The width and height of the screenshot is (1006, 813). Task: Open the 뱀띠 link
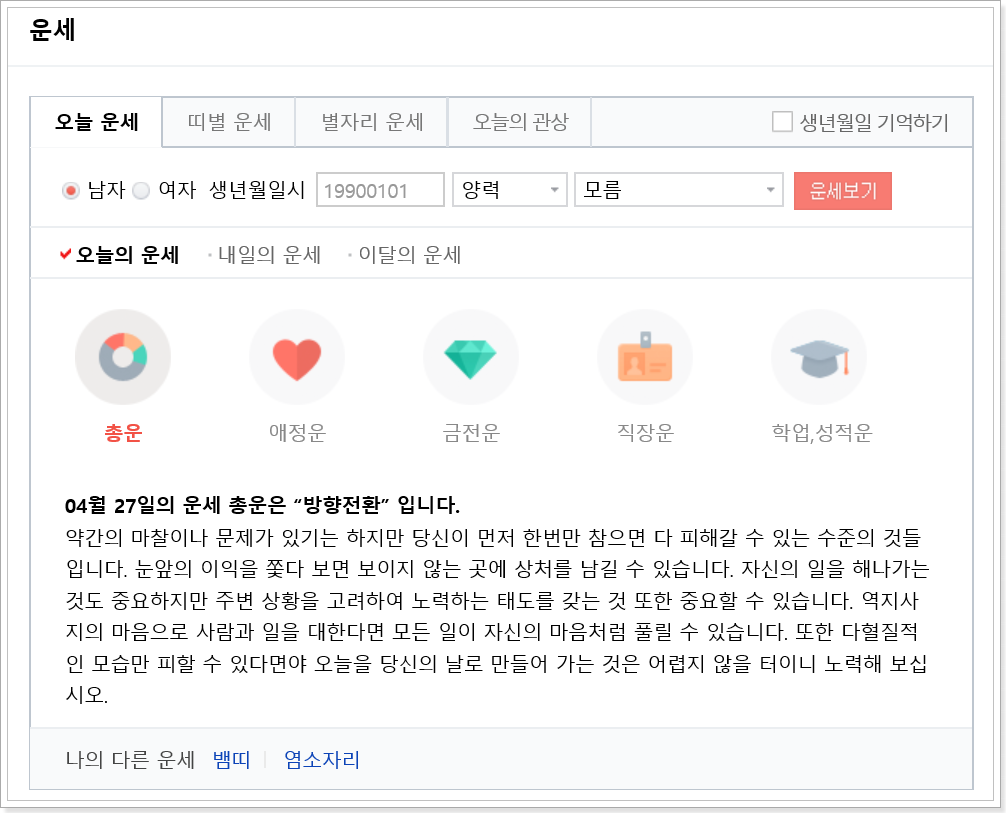tap(231, 760)
